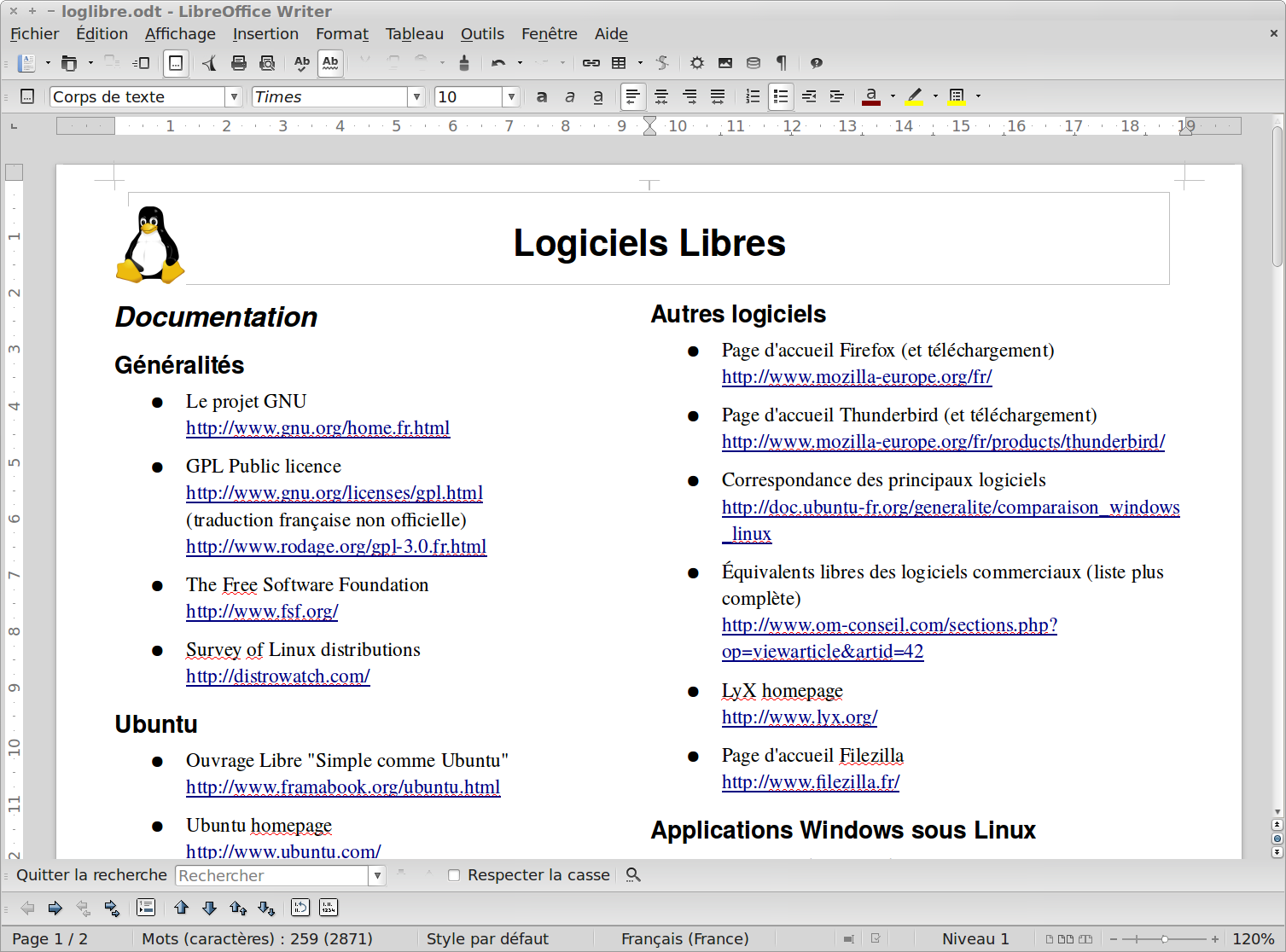
Task: Open the Insertion menu
Action: pyautogui.click(x=265, y=34)
